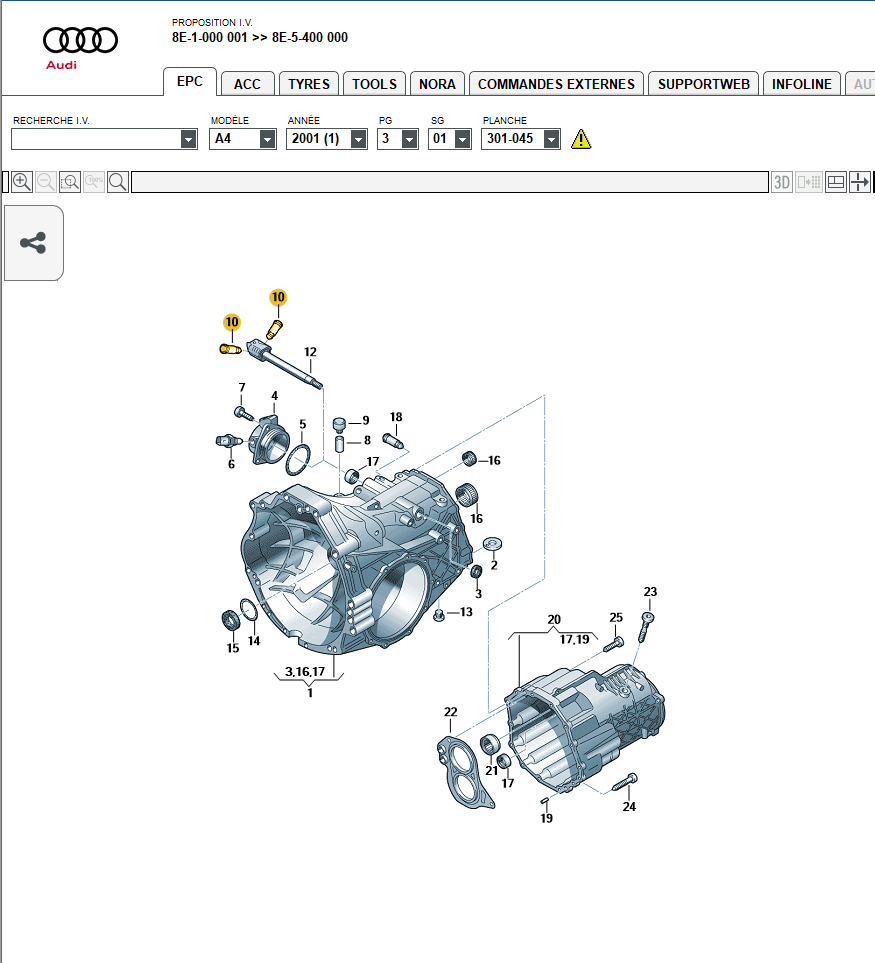Screen dimensions: 875x963
Task: Open the INFOLINE tab
Action: tap(801, 84)
